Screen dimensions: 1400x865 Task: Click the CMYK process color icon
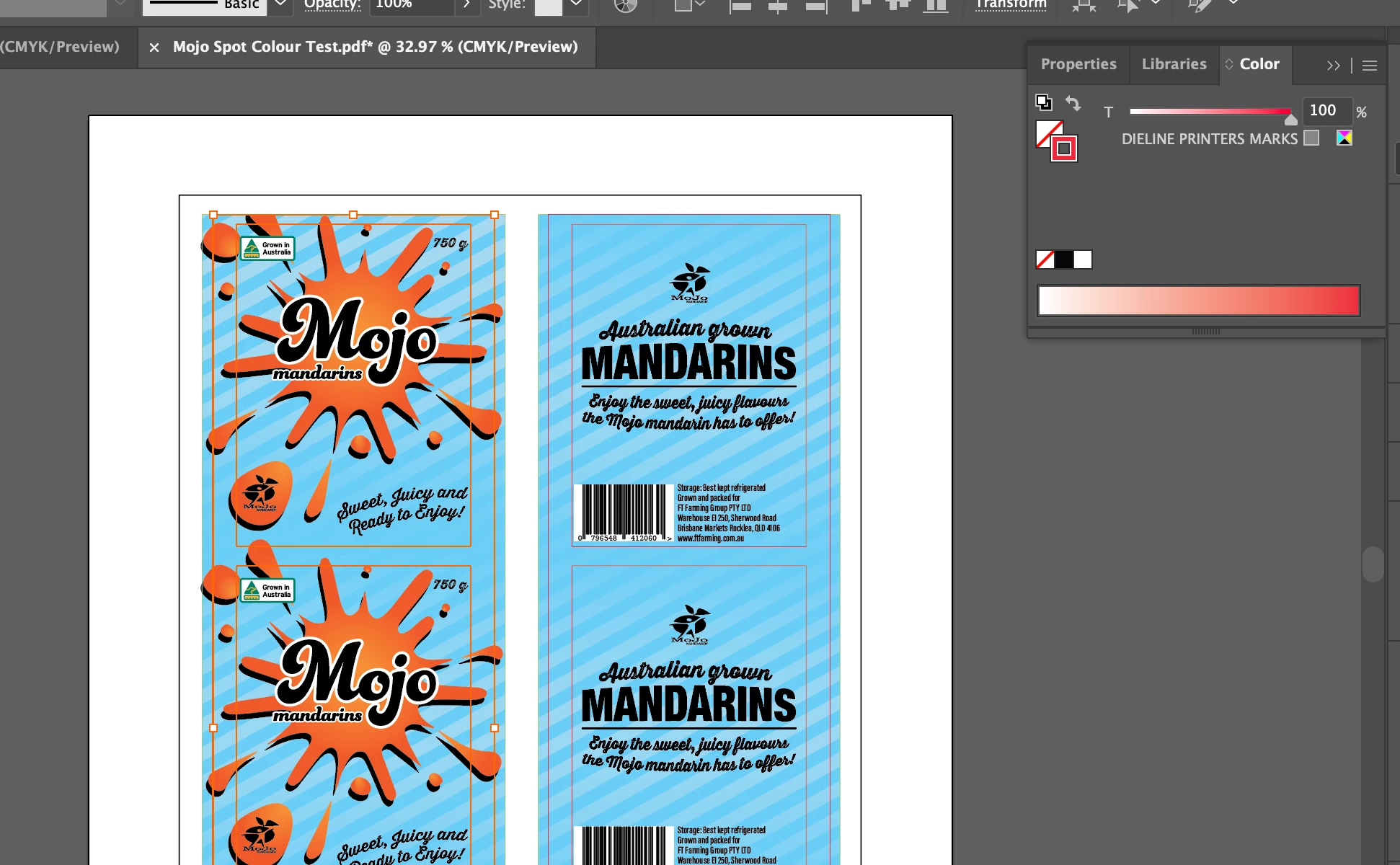[1344, 138]
